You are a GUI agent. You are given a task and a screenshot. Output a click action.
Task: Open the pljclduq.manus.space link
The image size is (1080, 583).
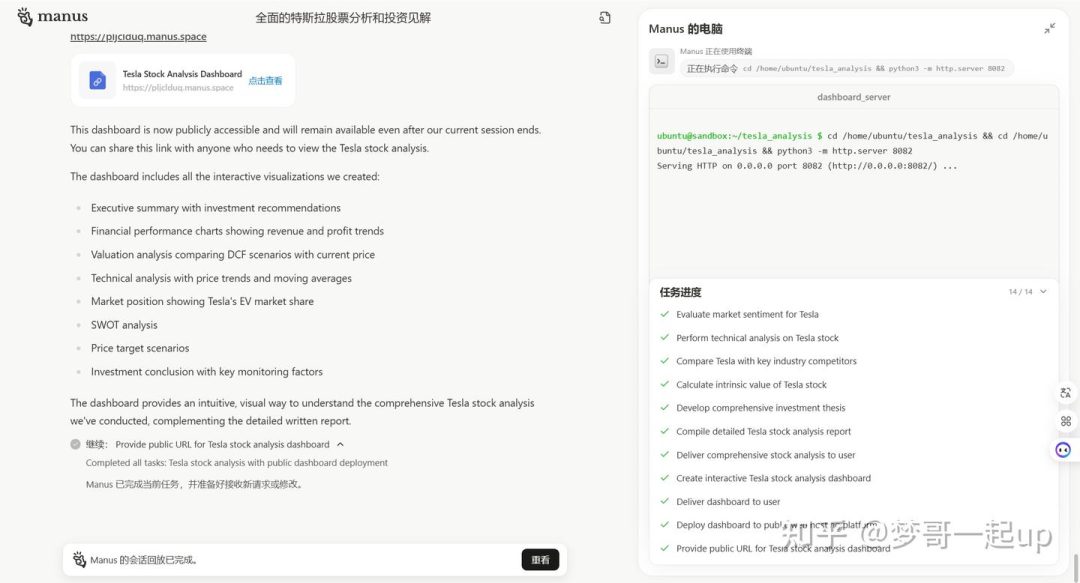pyautogui.click(x=138, y=37)
